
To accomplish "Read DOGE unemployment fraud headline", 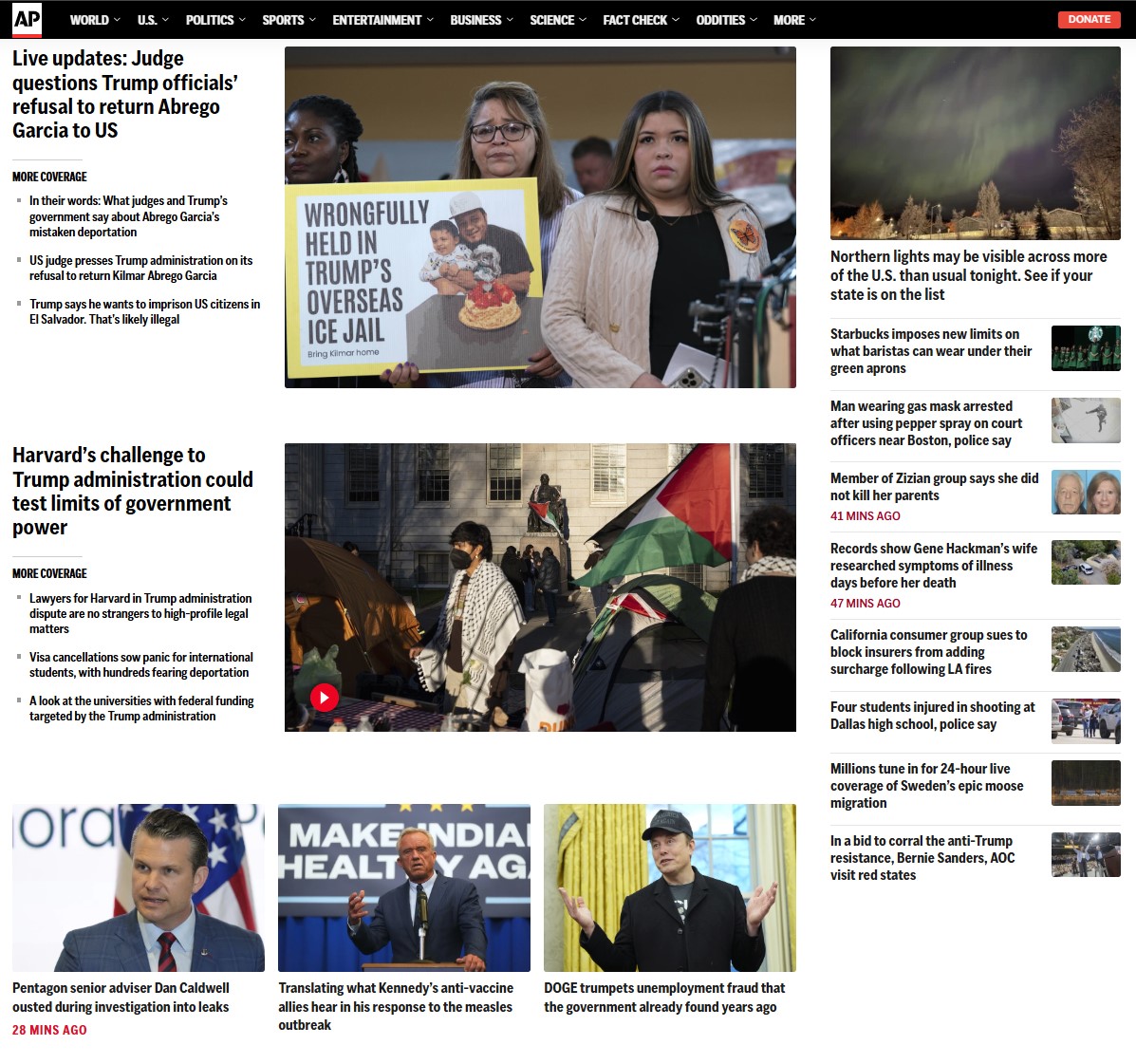I will 664,998.
